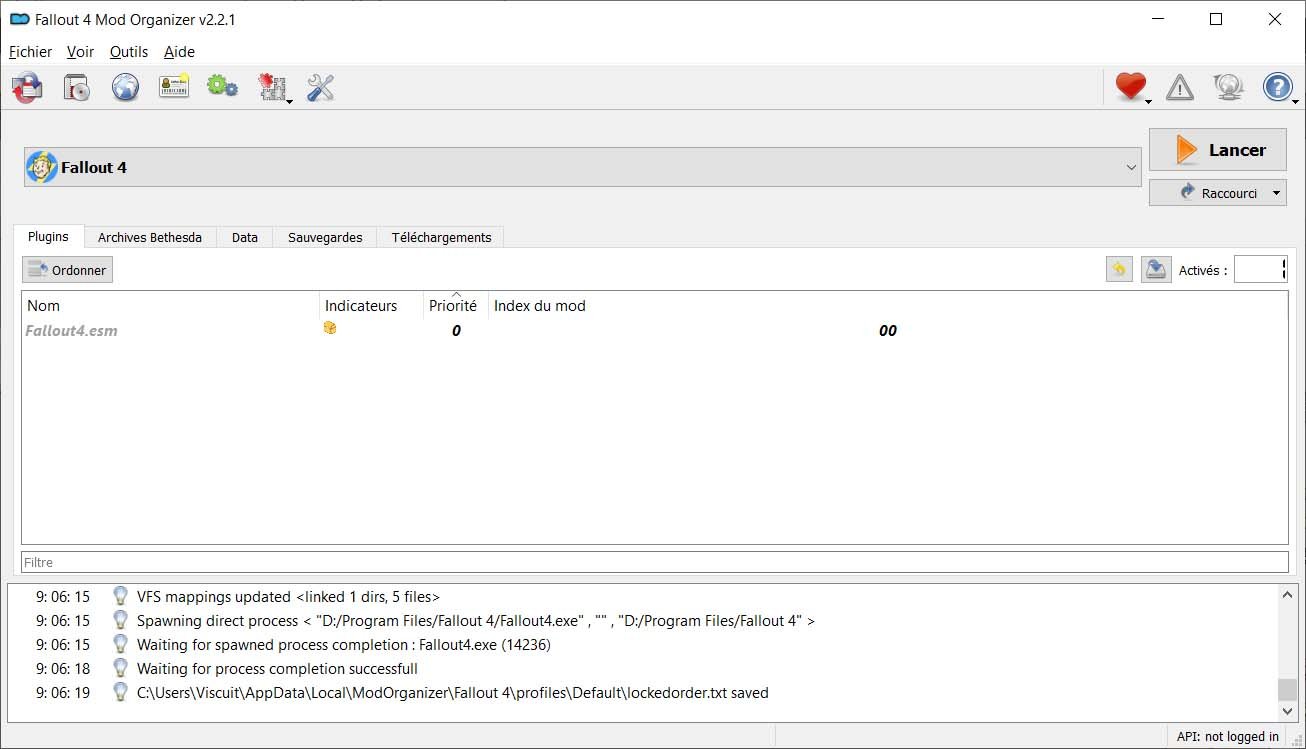Screen dimensions: 1306x749
Task: Close the Mod Organizer window
Action: pyautogui.click(x=1275, y=19)
